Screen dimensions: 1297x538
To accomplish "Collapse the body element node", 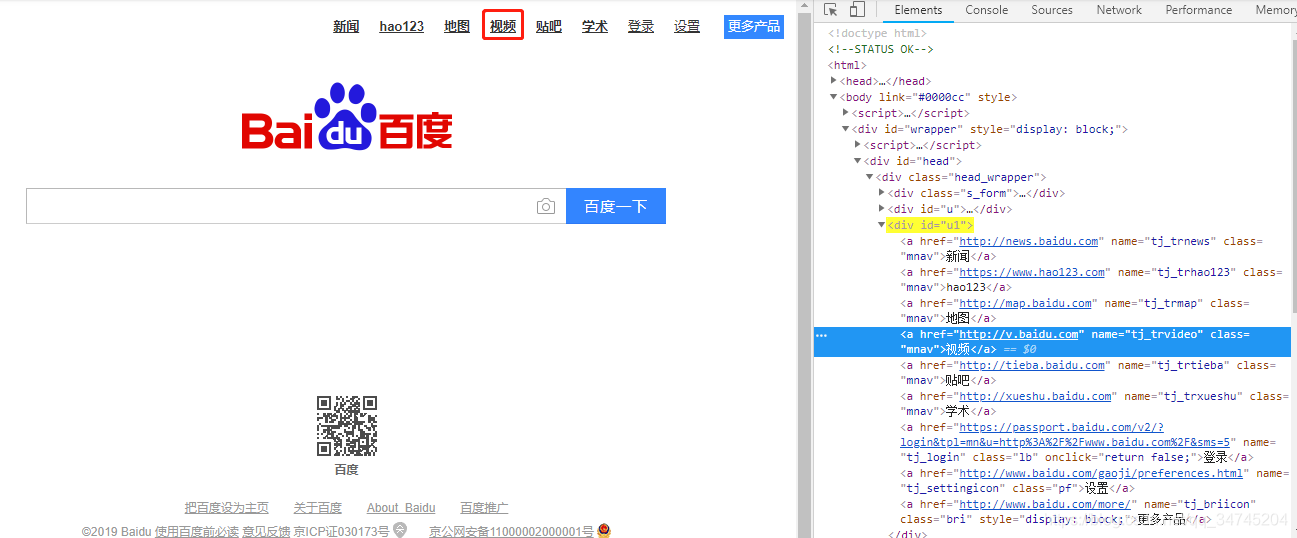I will tap(834, 97).
